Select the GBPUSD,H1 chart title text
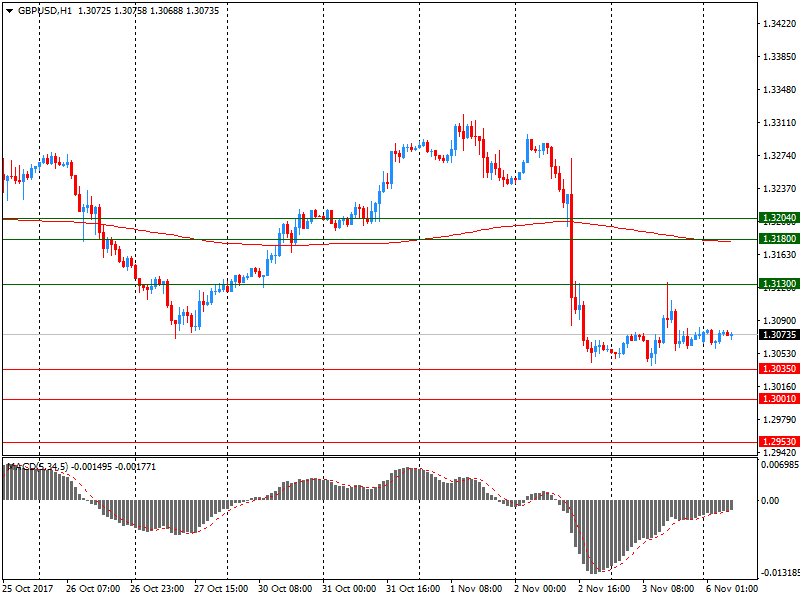 45,11
